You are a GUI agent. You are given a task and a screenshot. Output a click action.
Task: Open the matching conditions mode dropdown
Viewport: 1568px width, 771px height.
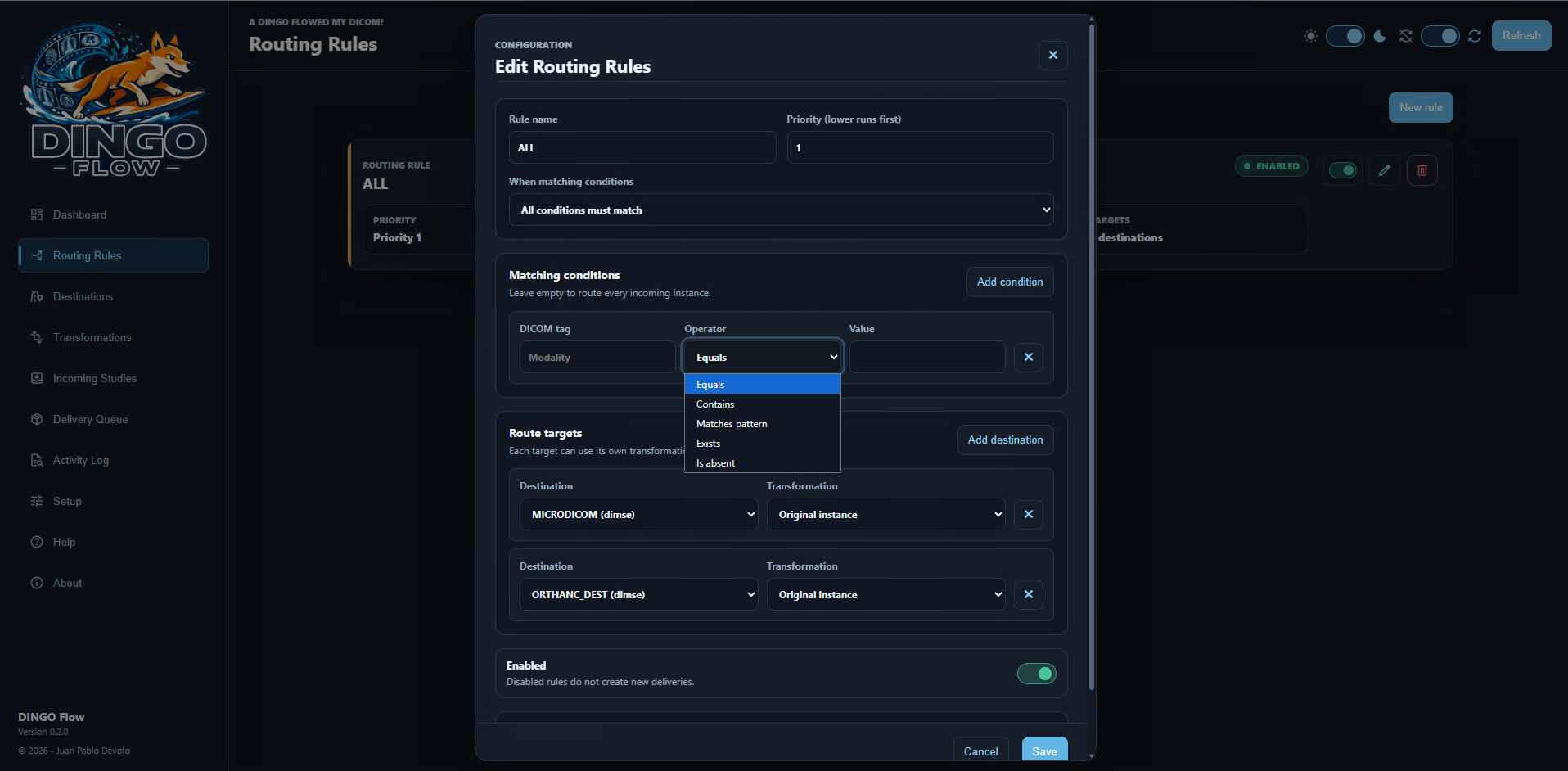pyautogui.click(x=781, y=210)
